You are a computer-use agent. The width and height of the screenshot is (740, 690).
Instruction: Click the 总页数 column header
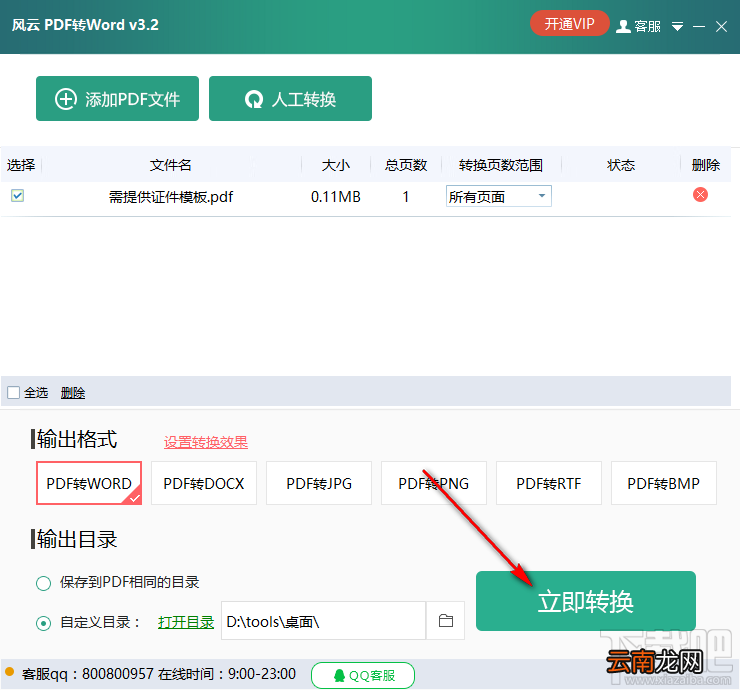[x=406, y=165]
